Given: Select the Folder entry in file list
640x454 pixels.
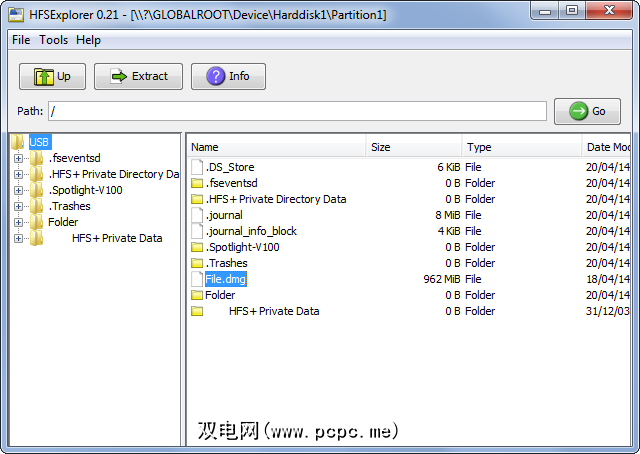Looking at the screenshot, I should click(x=220, y=295).
